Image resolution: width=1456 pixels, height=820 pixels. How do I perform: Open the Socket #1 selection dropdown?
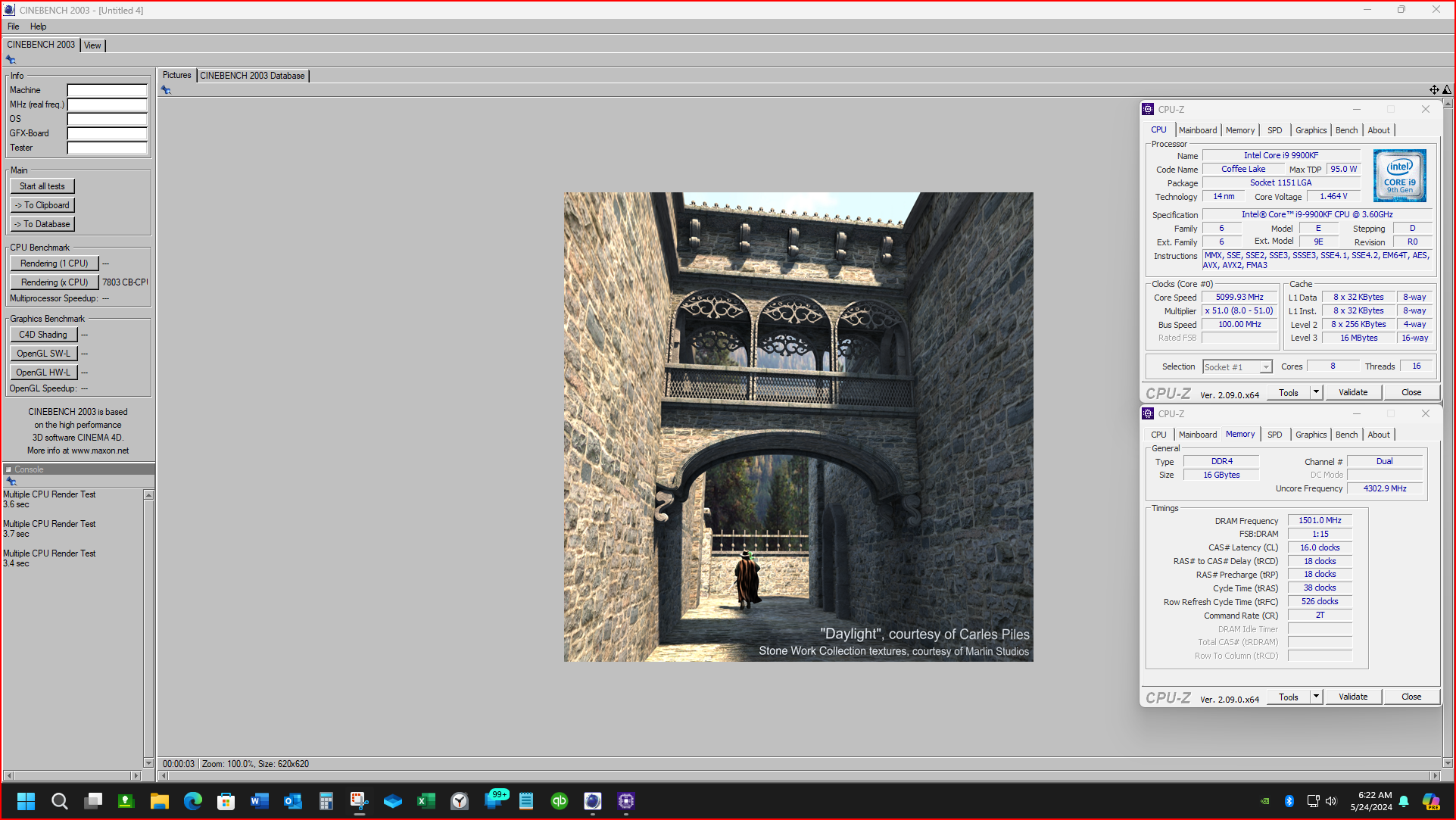click(1265, 367)
